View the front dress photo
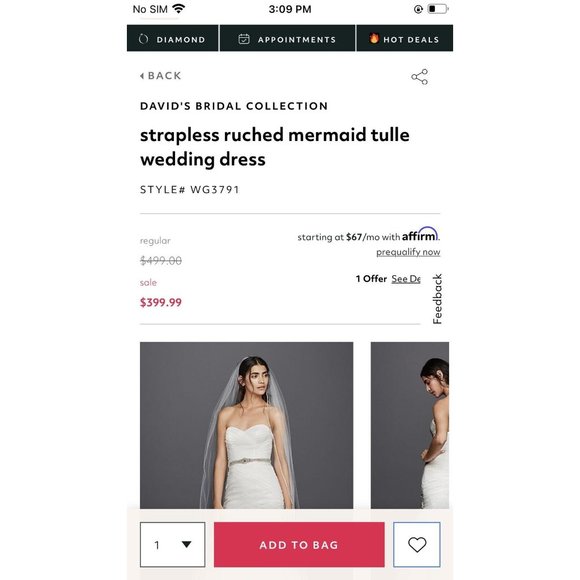This screenshot has height=580, width=580. tap(246, 425)
